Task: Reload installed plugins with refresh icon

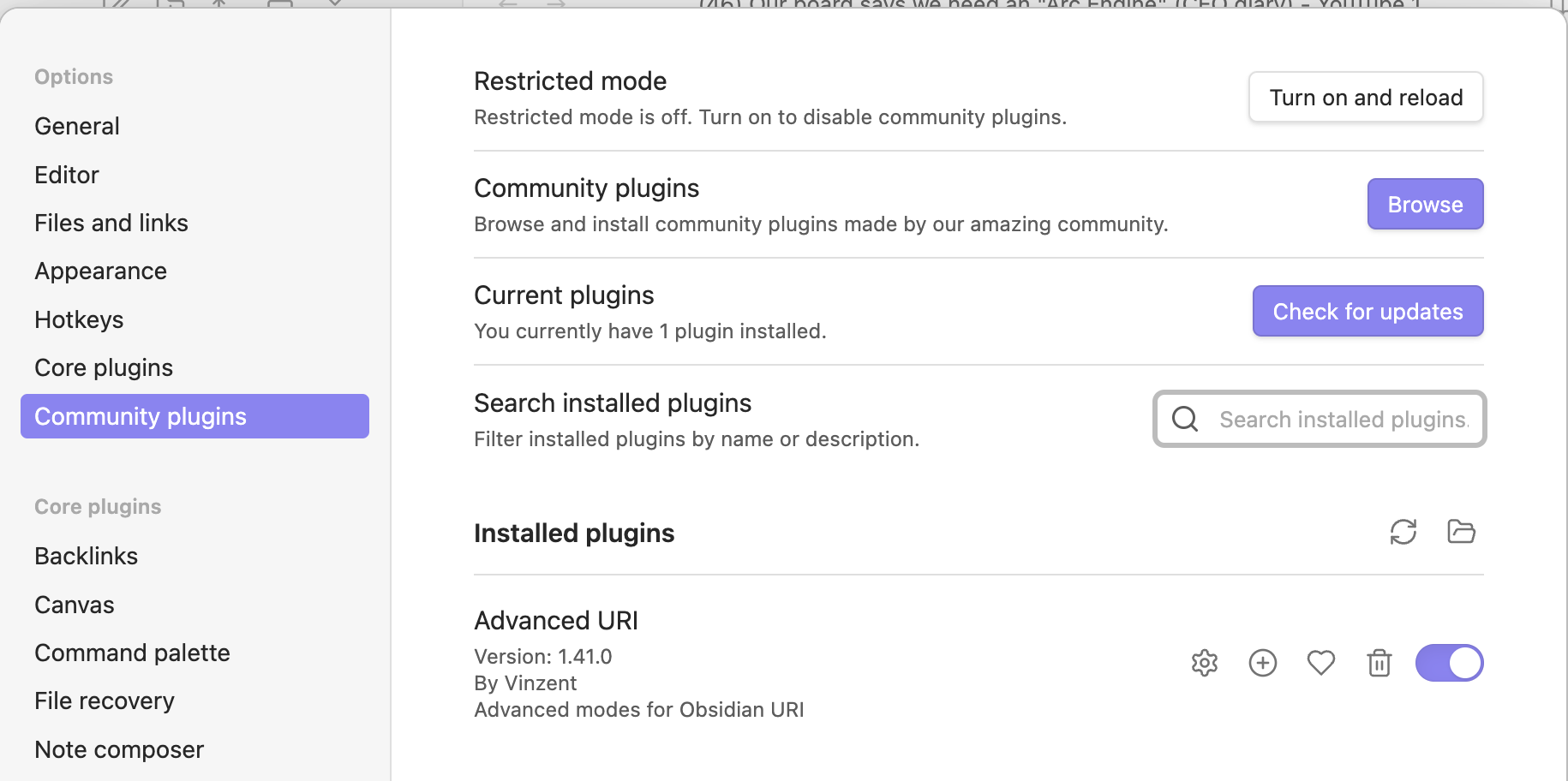Action: [x=1403, y=532]
